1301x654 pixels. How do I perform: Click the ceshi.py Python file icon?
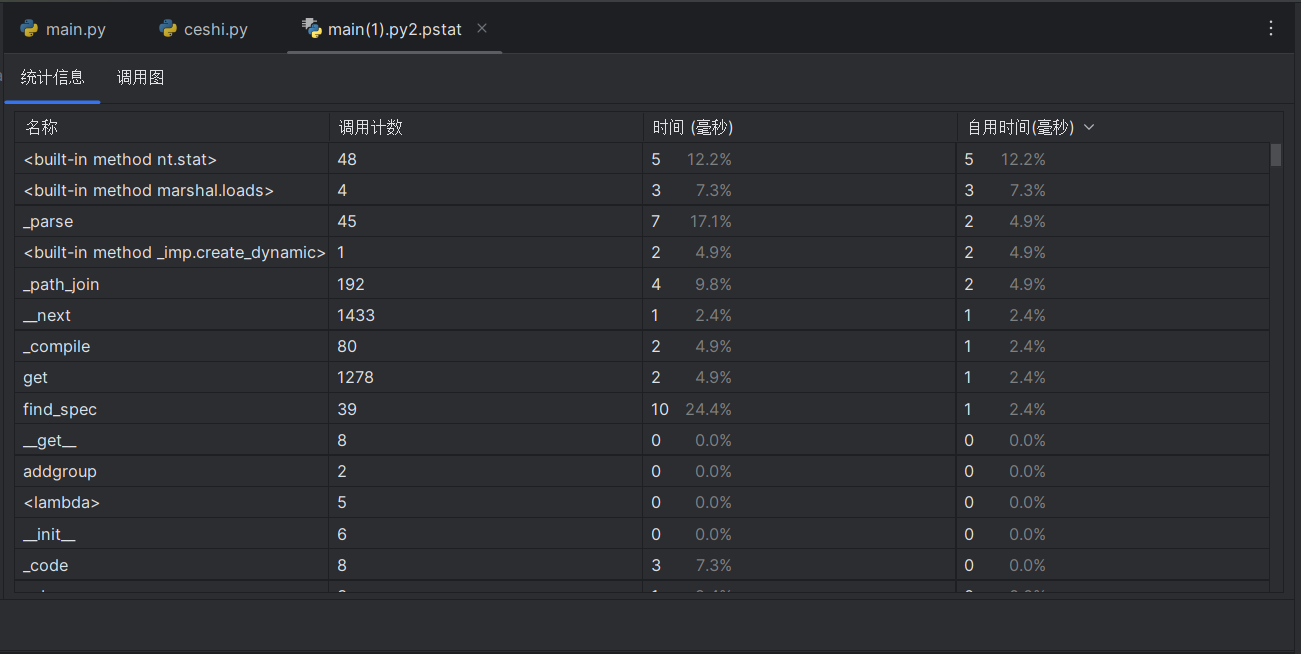pos(168,29)
